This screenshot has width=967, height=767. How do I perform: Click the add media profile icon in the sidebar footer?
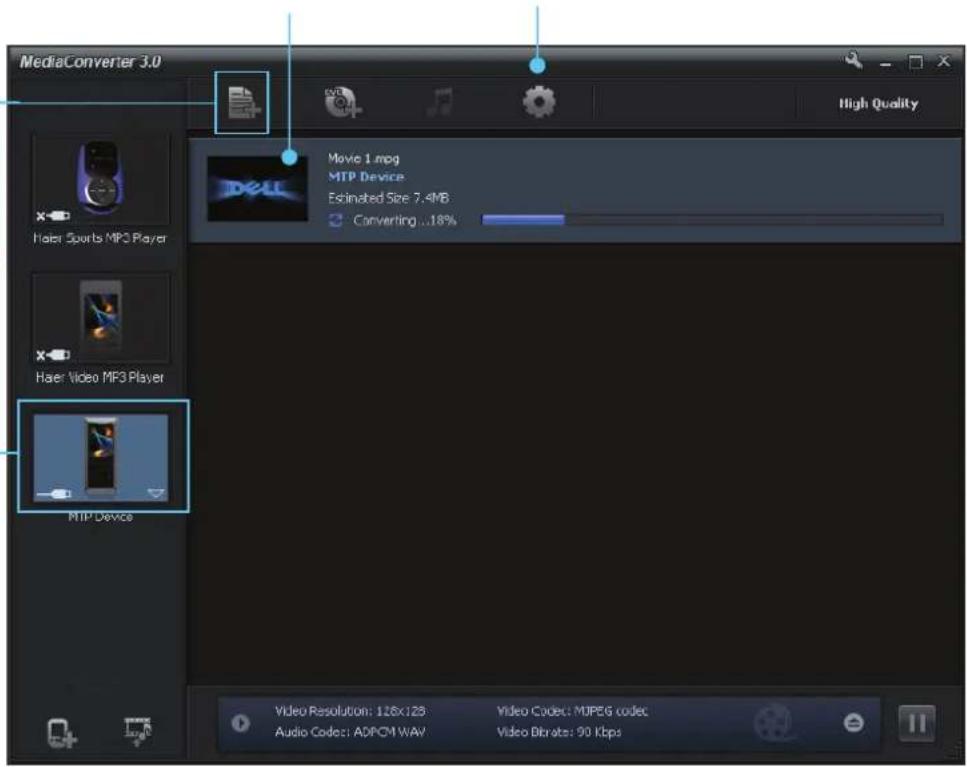[138, 731]
